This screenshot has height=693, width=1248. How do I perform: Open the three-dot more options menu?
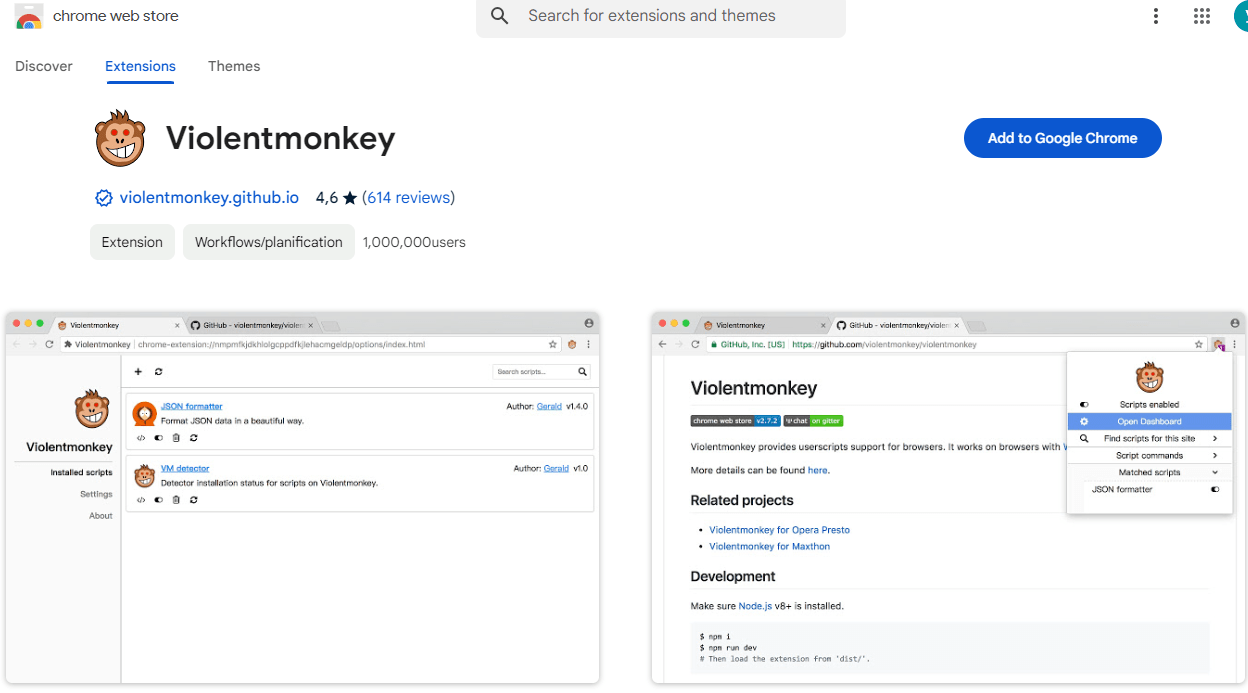[x=1156, y=16]
